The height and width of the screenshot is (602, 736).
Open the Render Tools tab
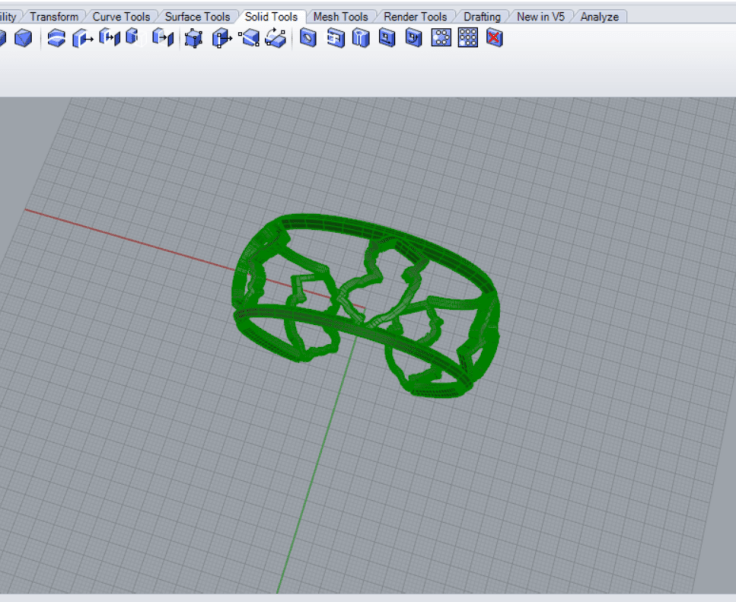(415, 17)
